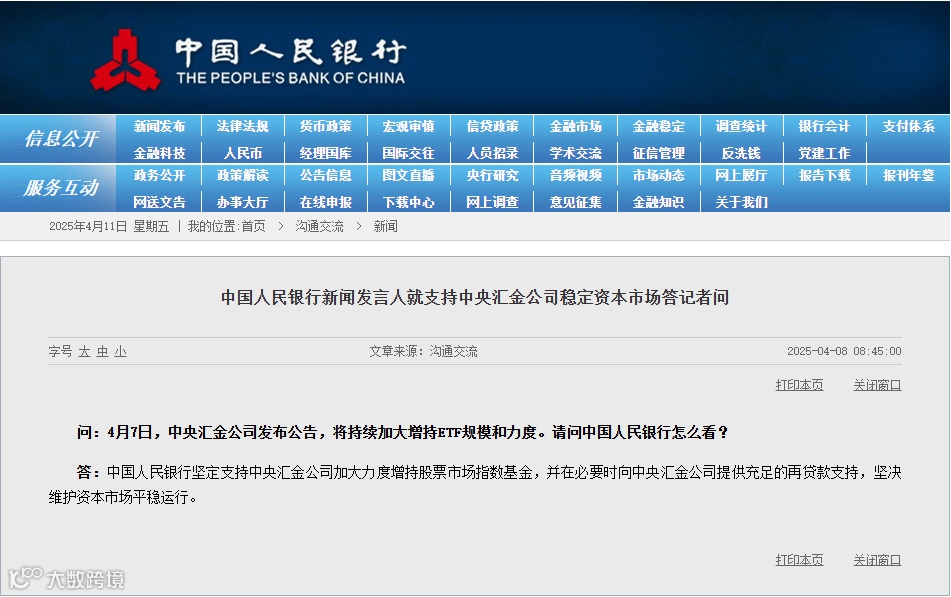Click 服务互动 section header

(61, 188)
